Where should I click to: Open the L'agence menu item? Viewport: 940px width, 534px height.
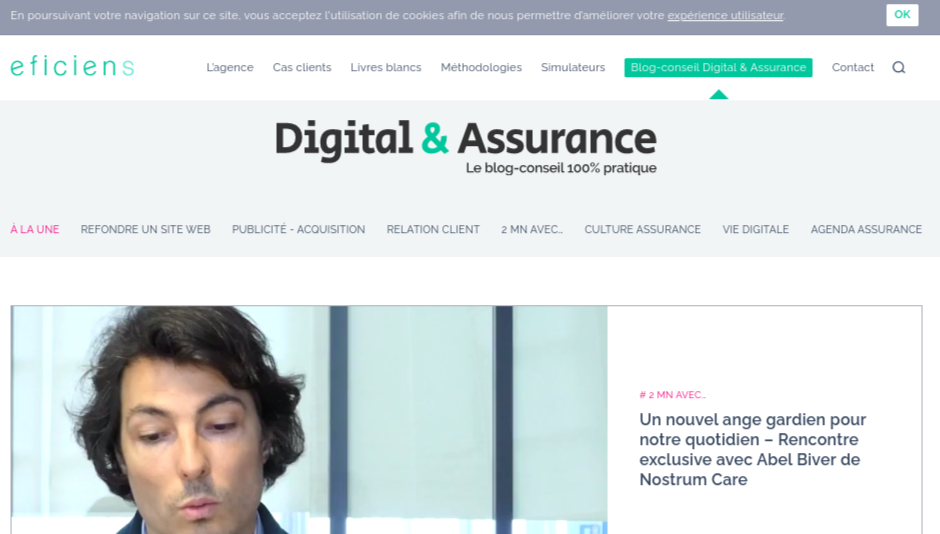point(230,67)
